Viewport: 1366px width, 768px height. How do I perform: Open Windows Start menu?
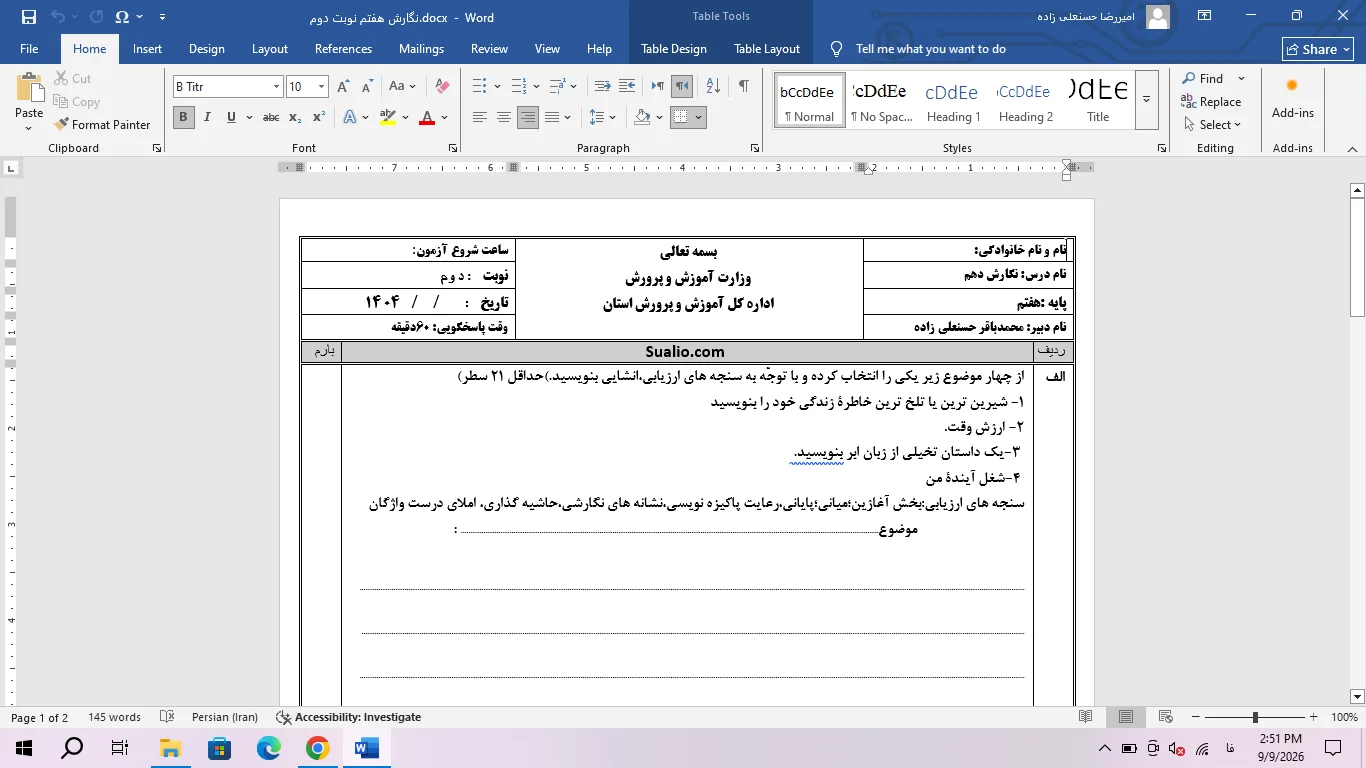[x=24, y=748]
